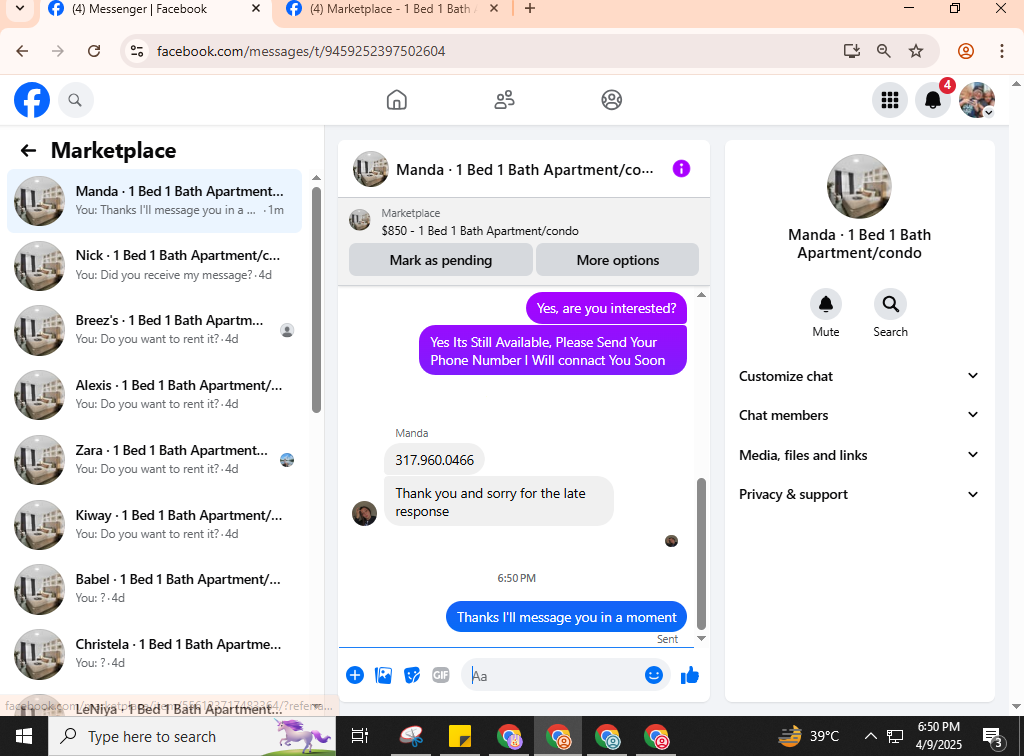Open the browser zoom magnifier icon
The width and height of the screenshot is (1024, 756).
coord(884,51)
